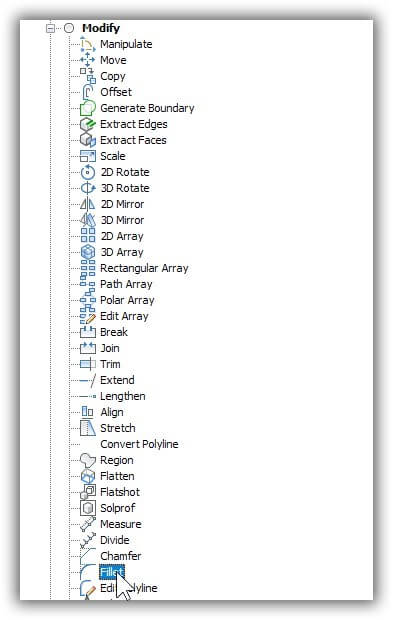Click the Polar Array icon
The image size is (393, 620).
(88, 300)
